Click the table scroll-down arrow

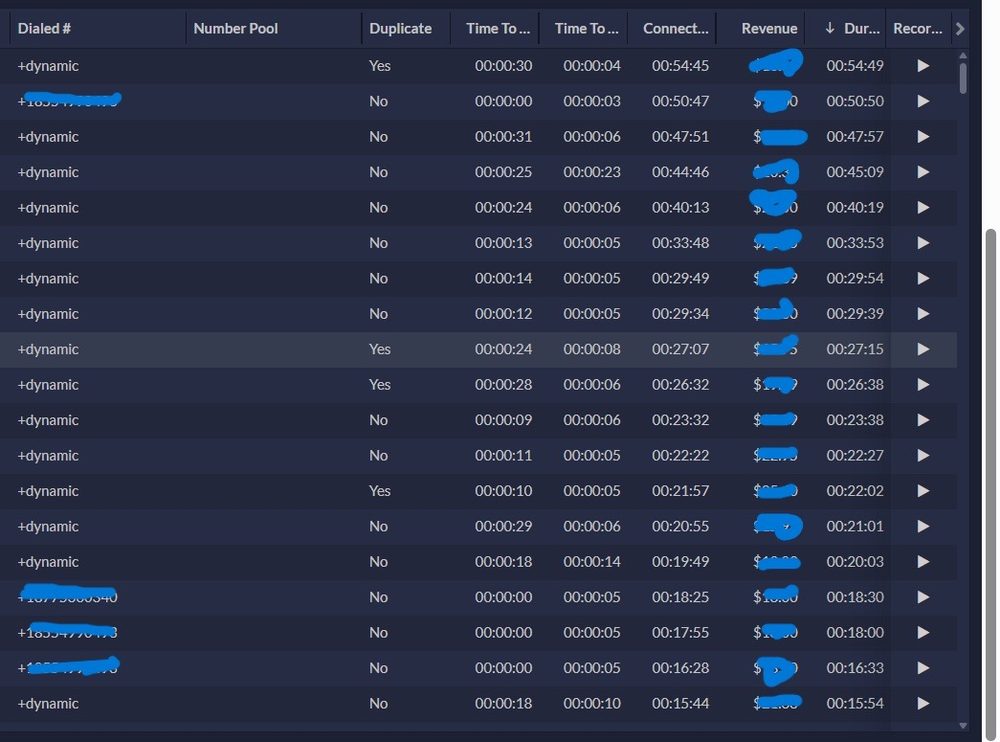click(963, 725)
